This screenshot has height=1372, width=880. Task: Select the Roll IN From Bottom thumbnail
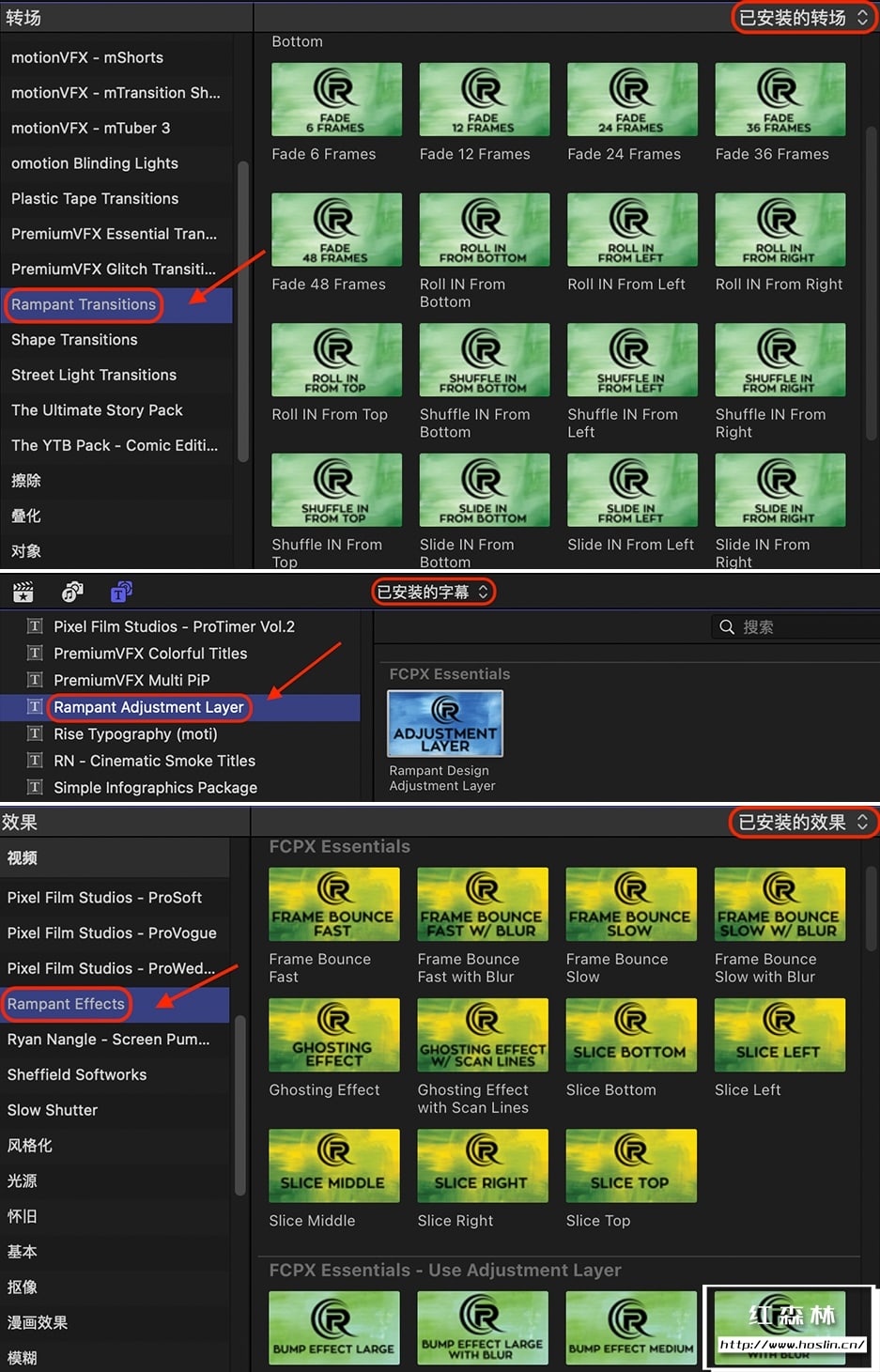click(x=485, y=230)
